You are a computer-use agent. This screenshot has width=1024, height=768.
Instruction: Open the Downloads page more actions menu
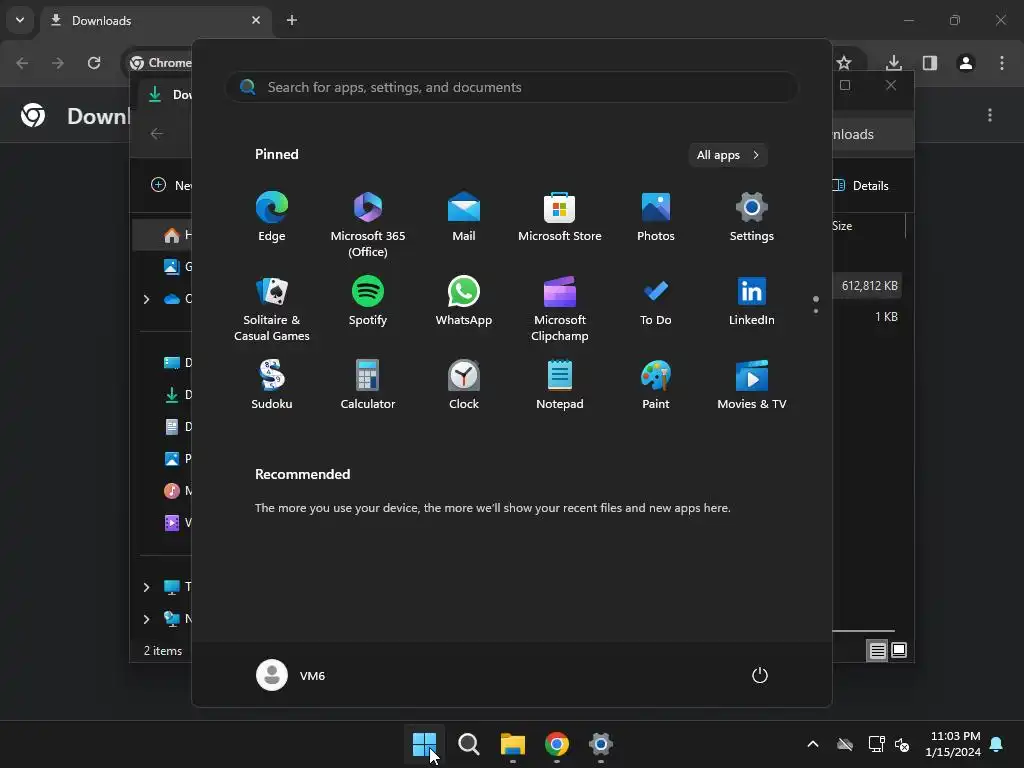pyautogui.click(x=990, y=115)
